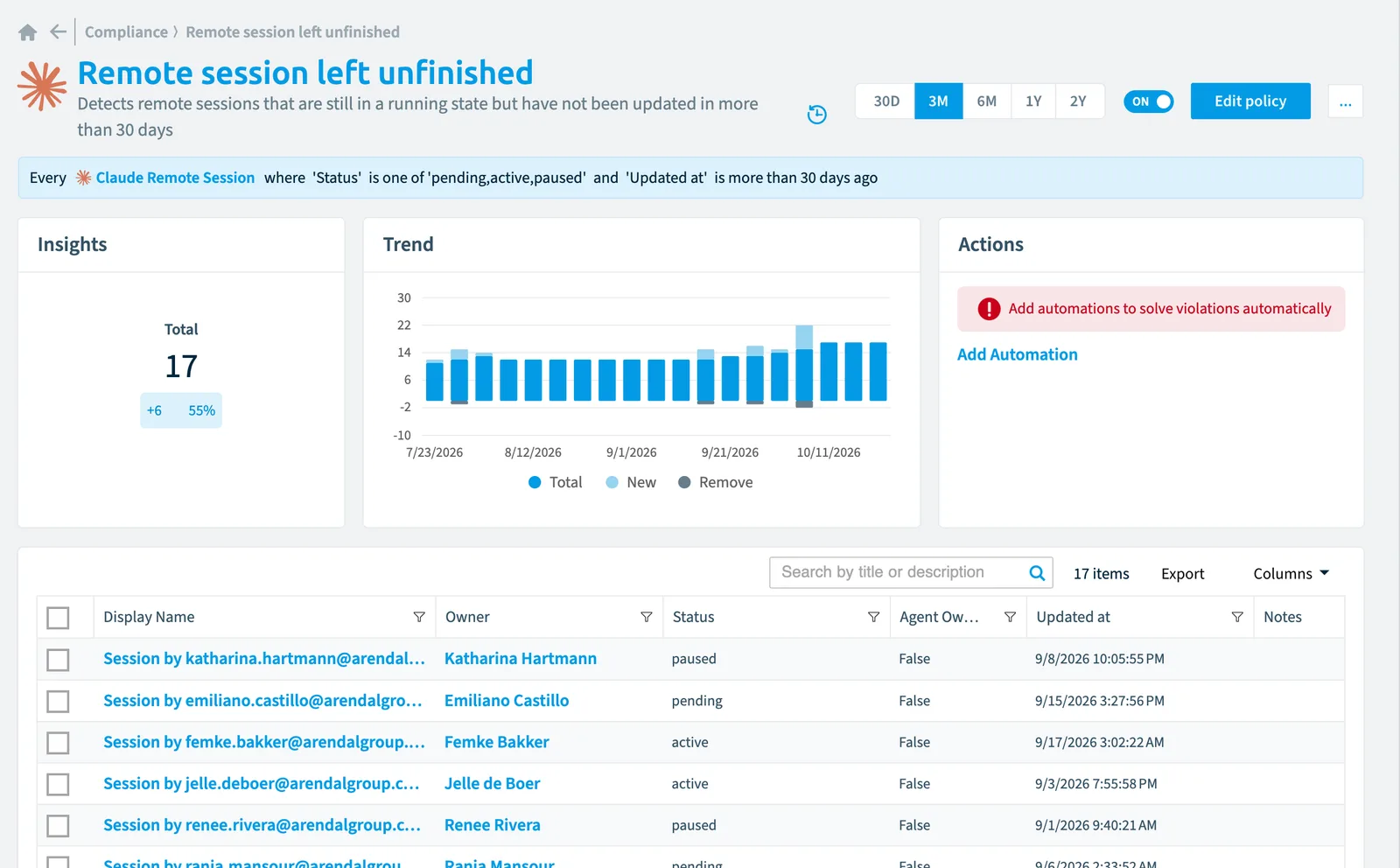1400x868 pixels.
Task: Open owner Femke Bakker link
Action: tap(497, 742)
